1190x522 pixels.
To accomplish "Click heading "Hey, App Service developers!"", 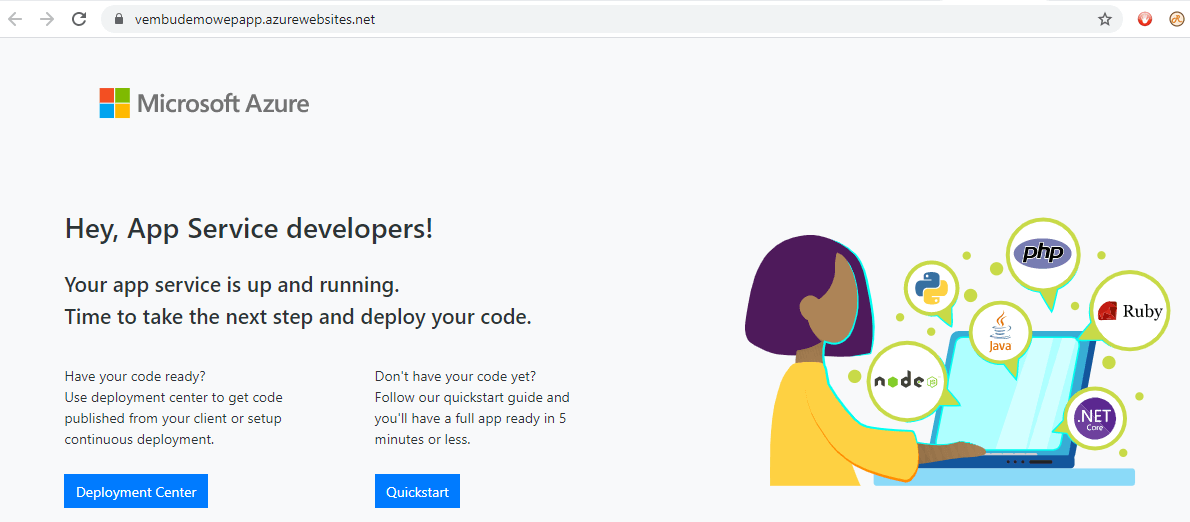I will click(249, 229).
